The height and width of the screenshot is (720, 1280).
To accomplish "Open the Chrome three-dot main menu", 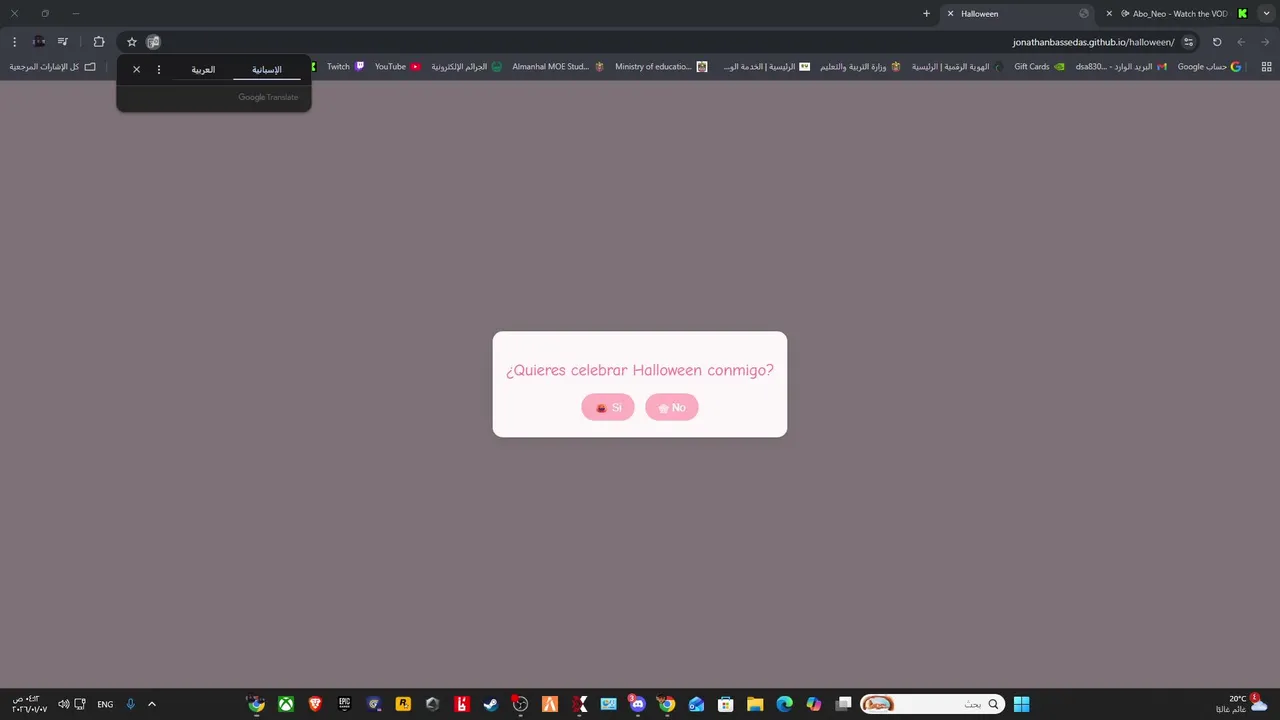I will point(14,42).
